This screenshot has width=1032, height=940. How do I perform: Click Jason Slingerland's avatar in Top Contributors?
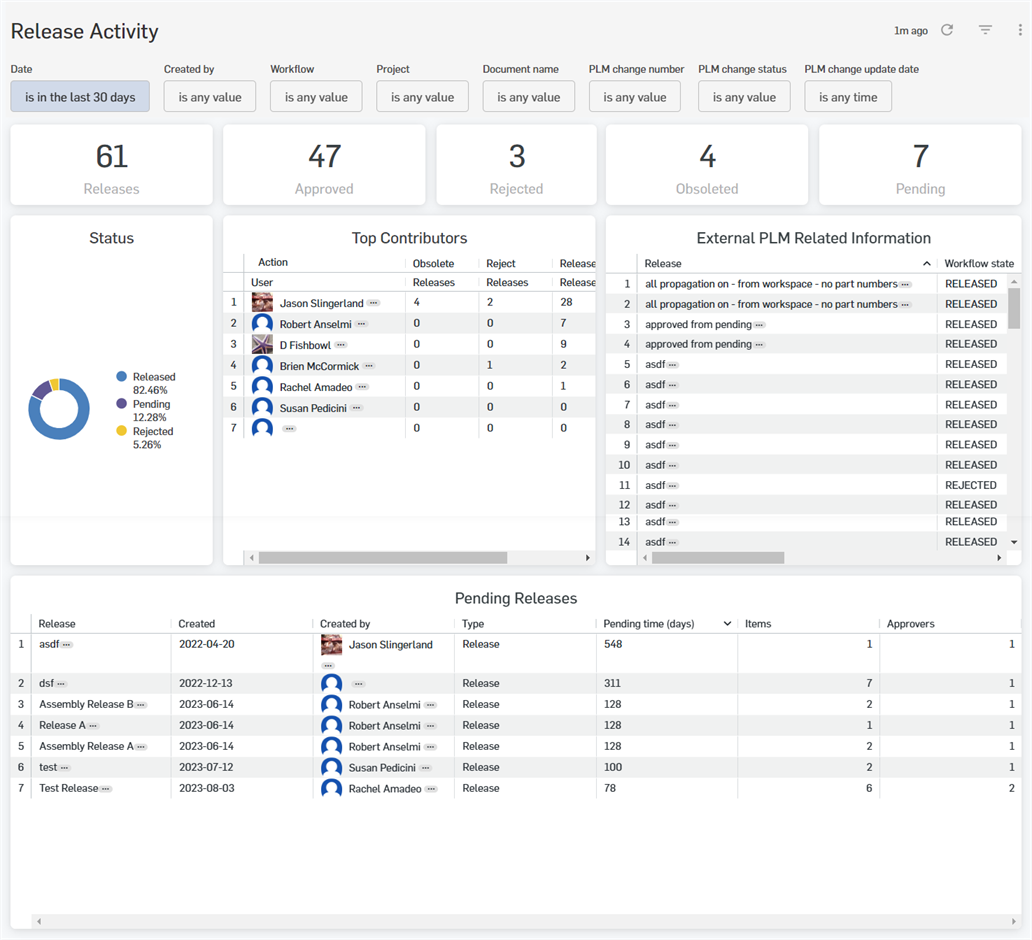(x=262, y=303)
